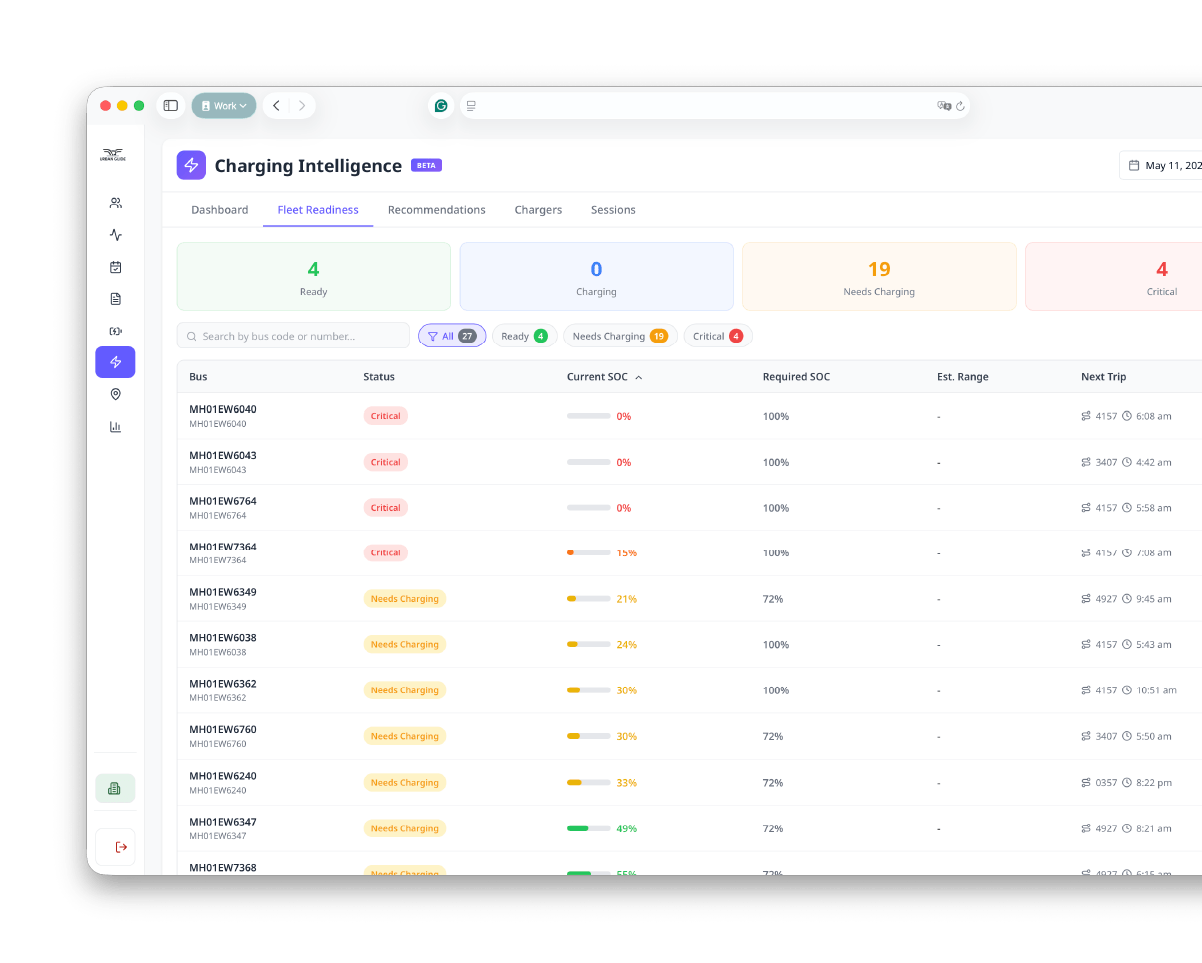Image resolution: width=1202 pixels, height=963 pixels.
Task: Reload the page with refresh icon
Action: tap(960, 106)
